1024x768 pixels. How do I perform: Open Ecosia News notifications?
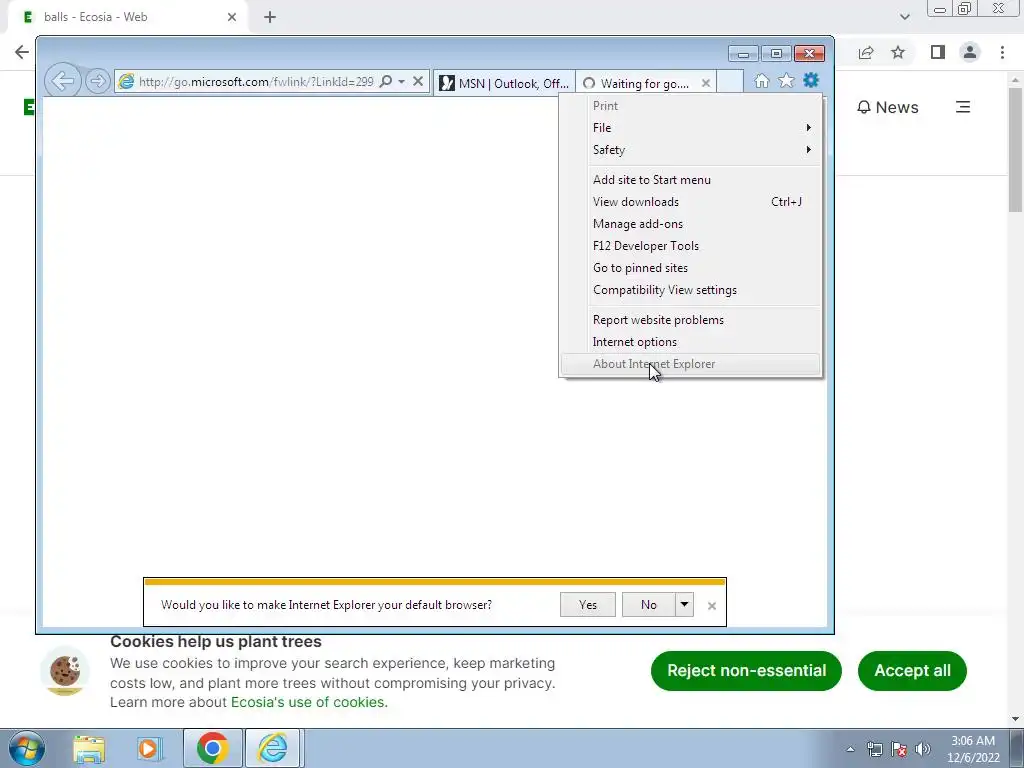click(x=888, y=107)
